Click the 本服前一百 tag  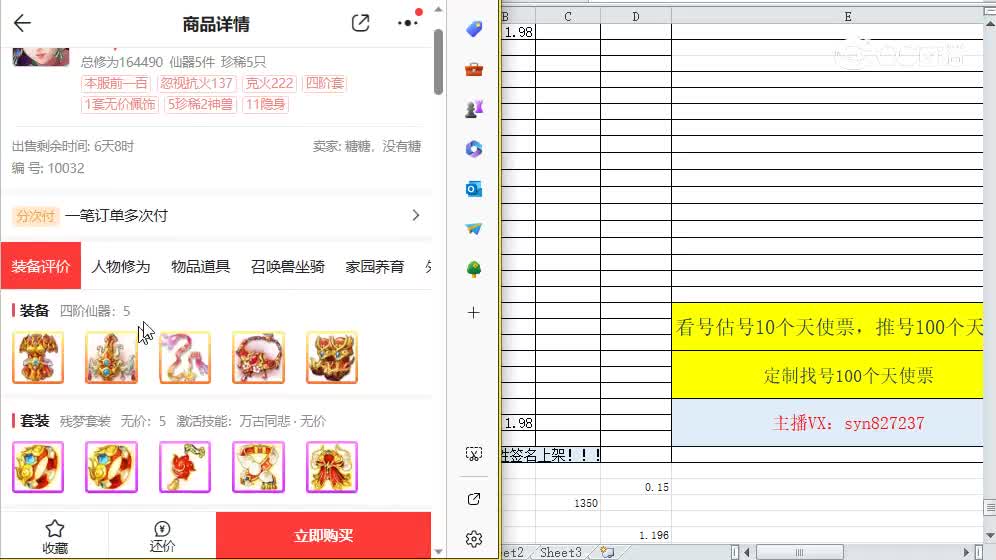click(x=116, y=83)
